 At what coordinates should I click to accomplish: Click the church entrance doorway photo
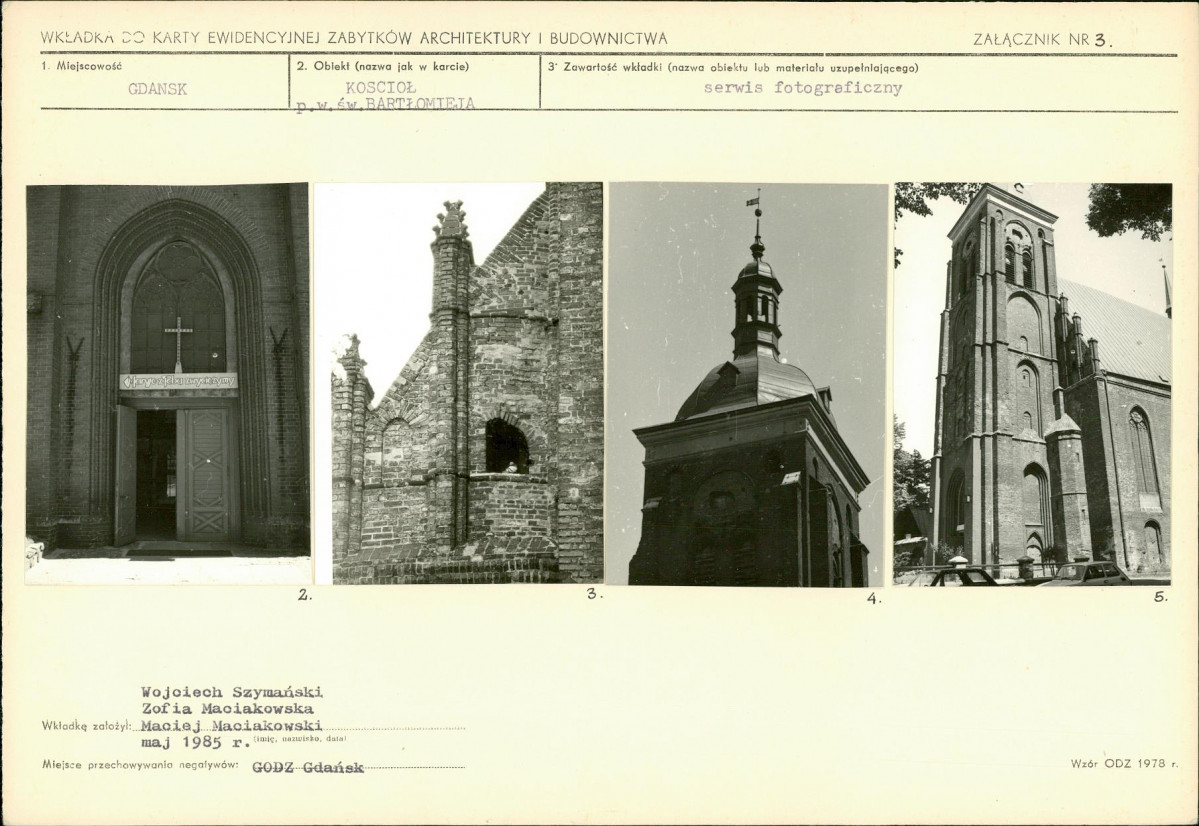pyautogui.click(x=168, y=383)
